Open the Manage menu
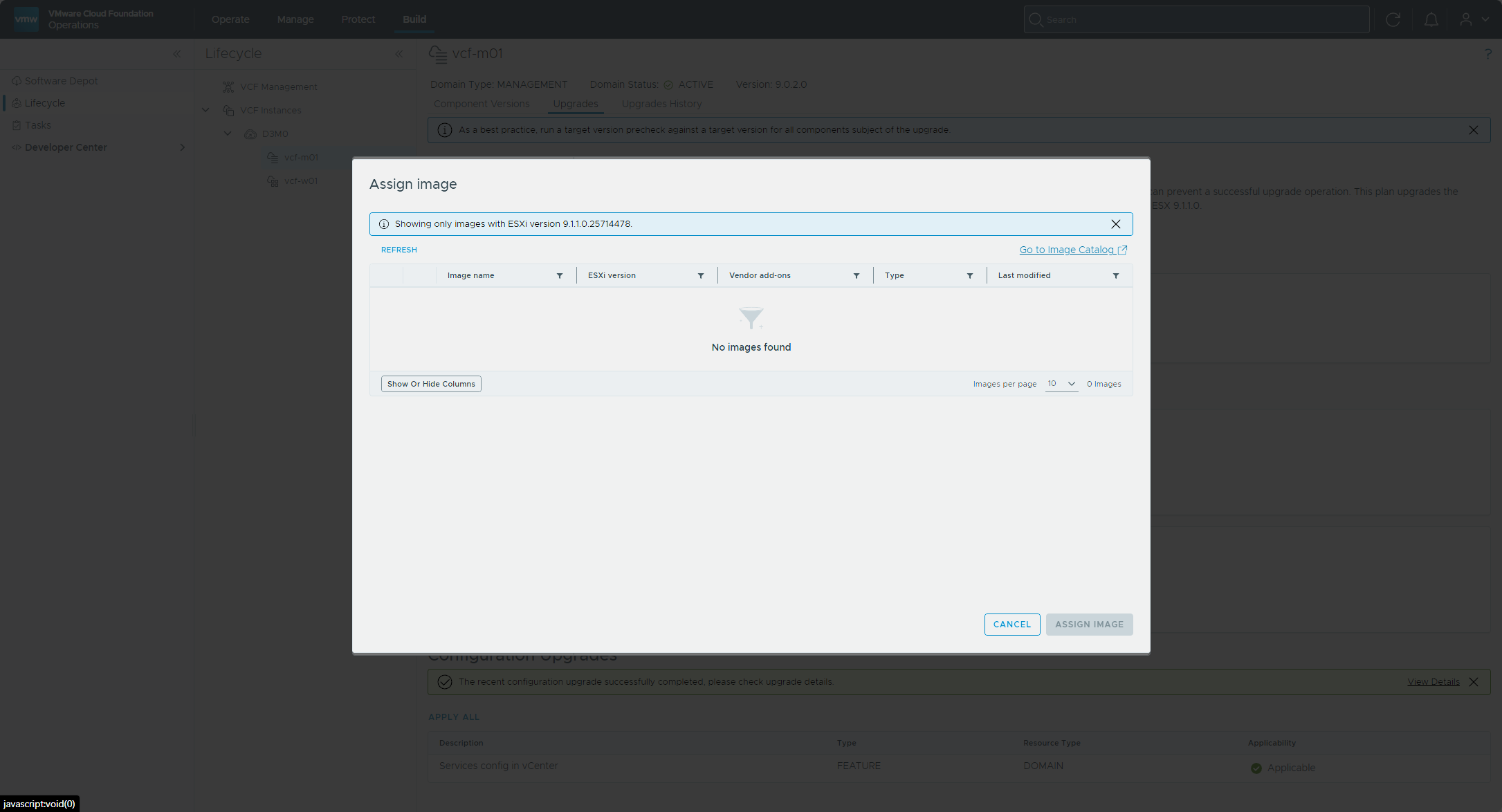The image size is (1502, 812). pos(295,19)
